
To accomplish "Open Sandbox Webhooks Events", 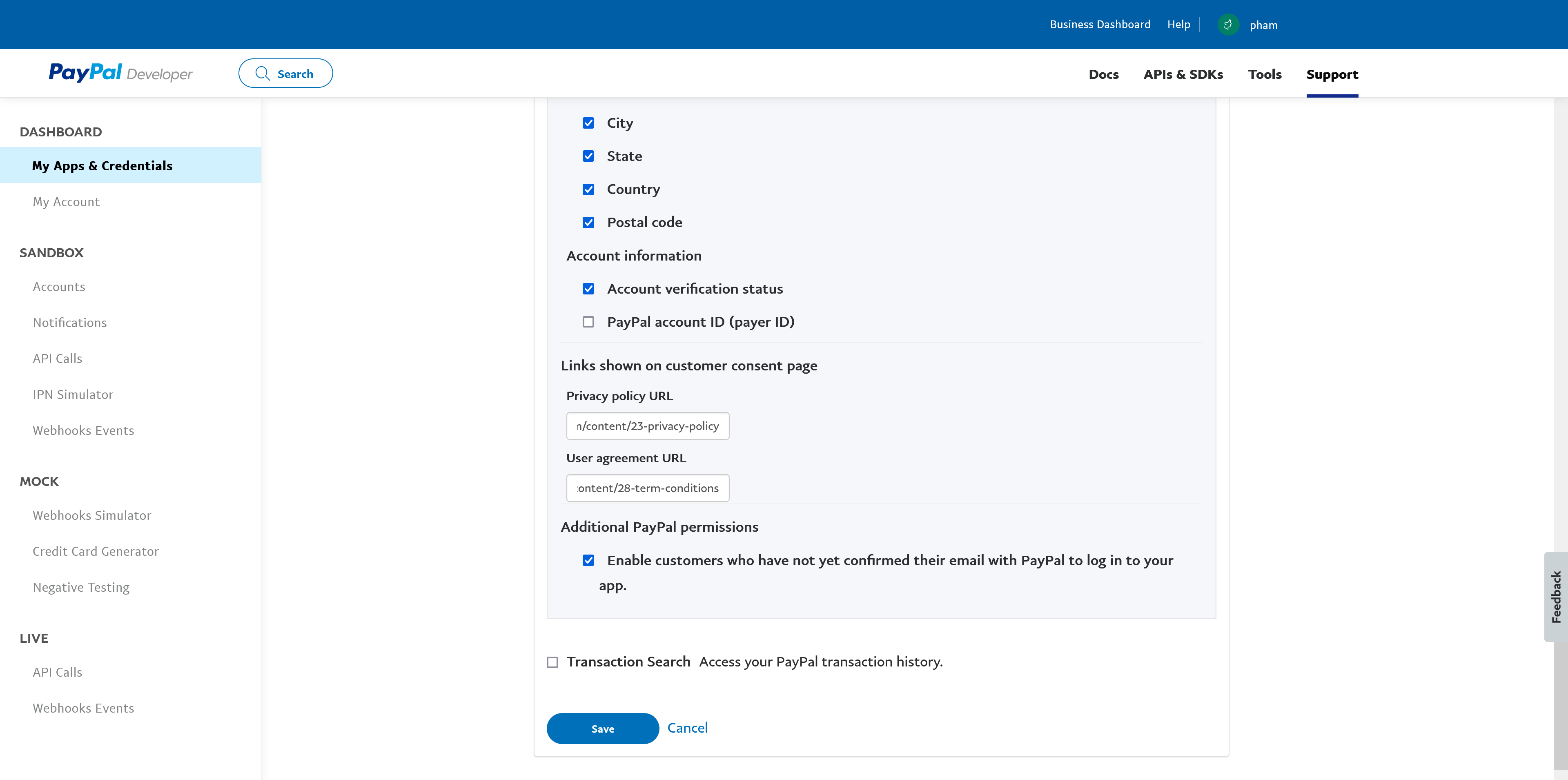I will [x=83, y=430].
